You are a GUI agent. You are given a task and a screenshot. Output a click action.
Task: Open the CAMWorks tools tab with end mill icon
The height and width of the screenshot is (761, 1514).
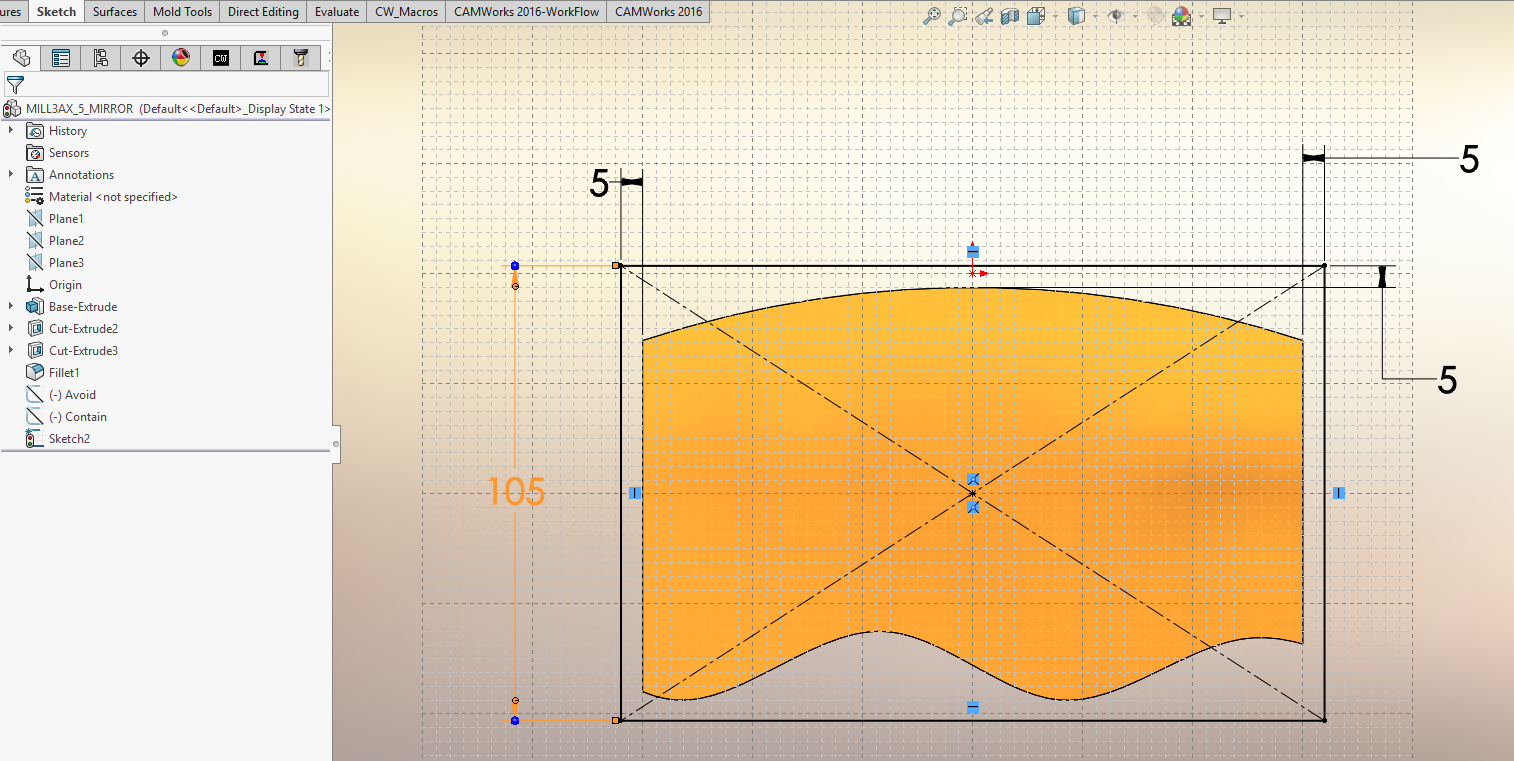pyautogui.click(x=299, y=58)
